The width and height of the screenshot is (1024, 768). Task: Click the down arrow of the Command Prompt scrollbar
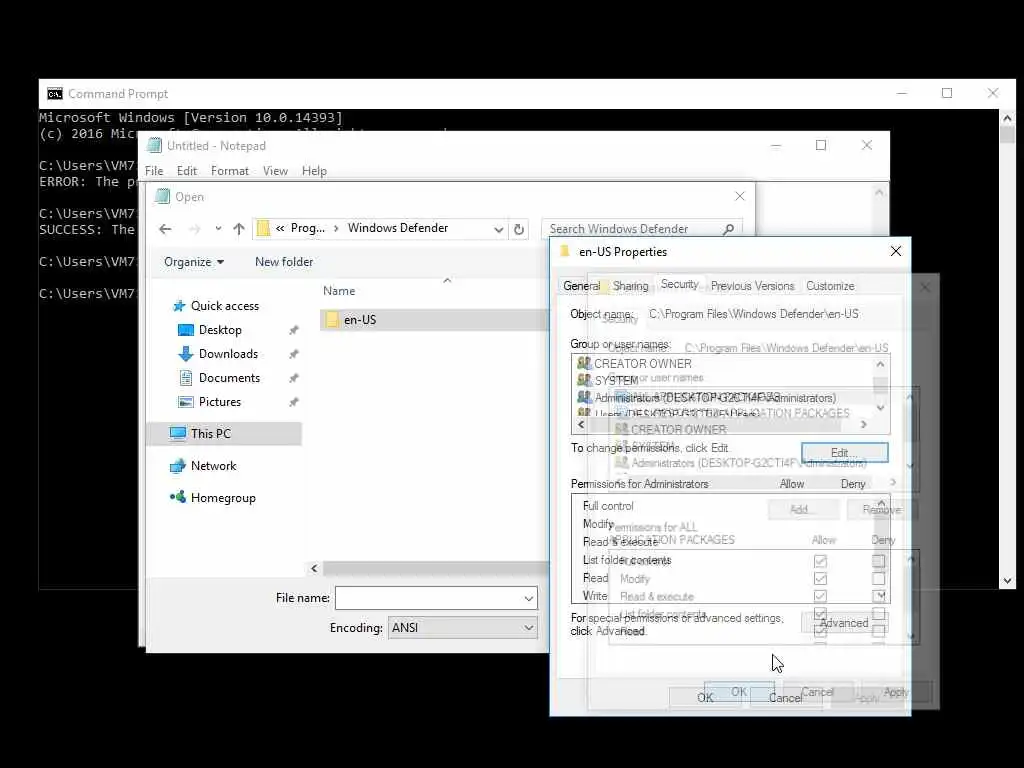pyautogui.click(x=1007, y=581)
